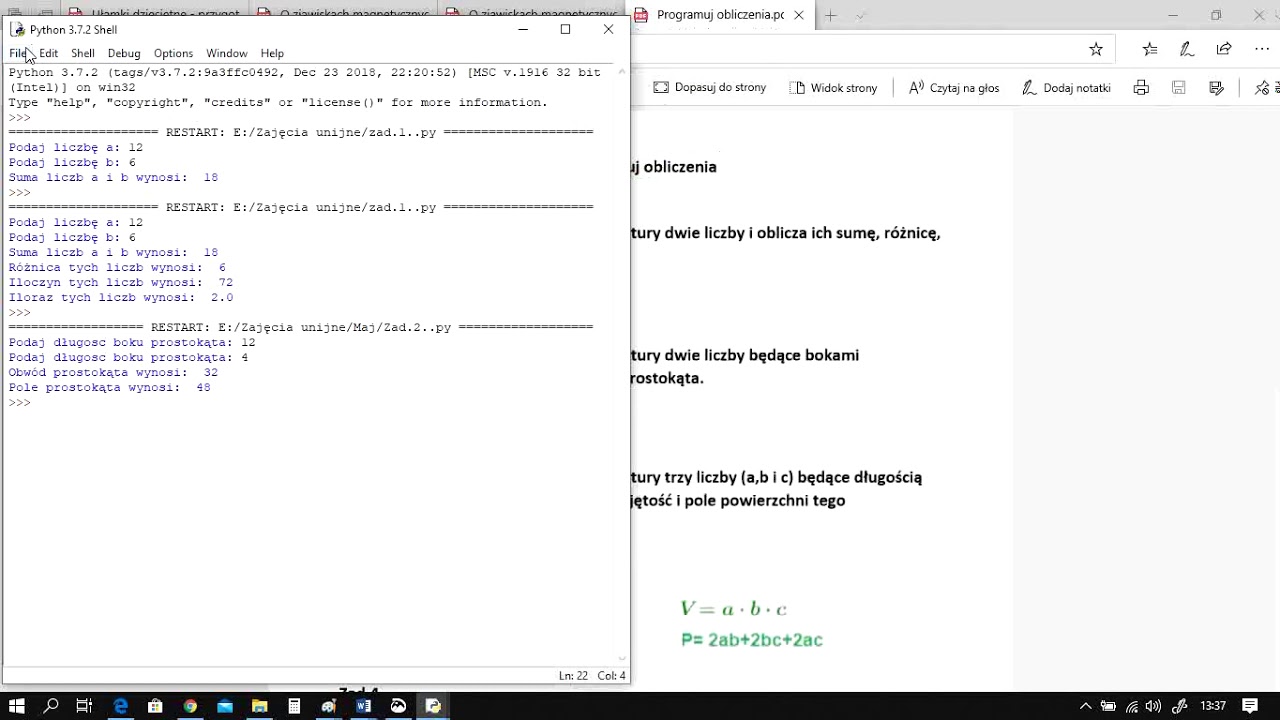This screenshot has width=1280, height=720.
Task: Open the File menu in Python Shell
Action: click(x=19, y=53)
